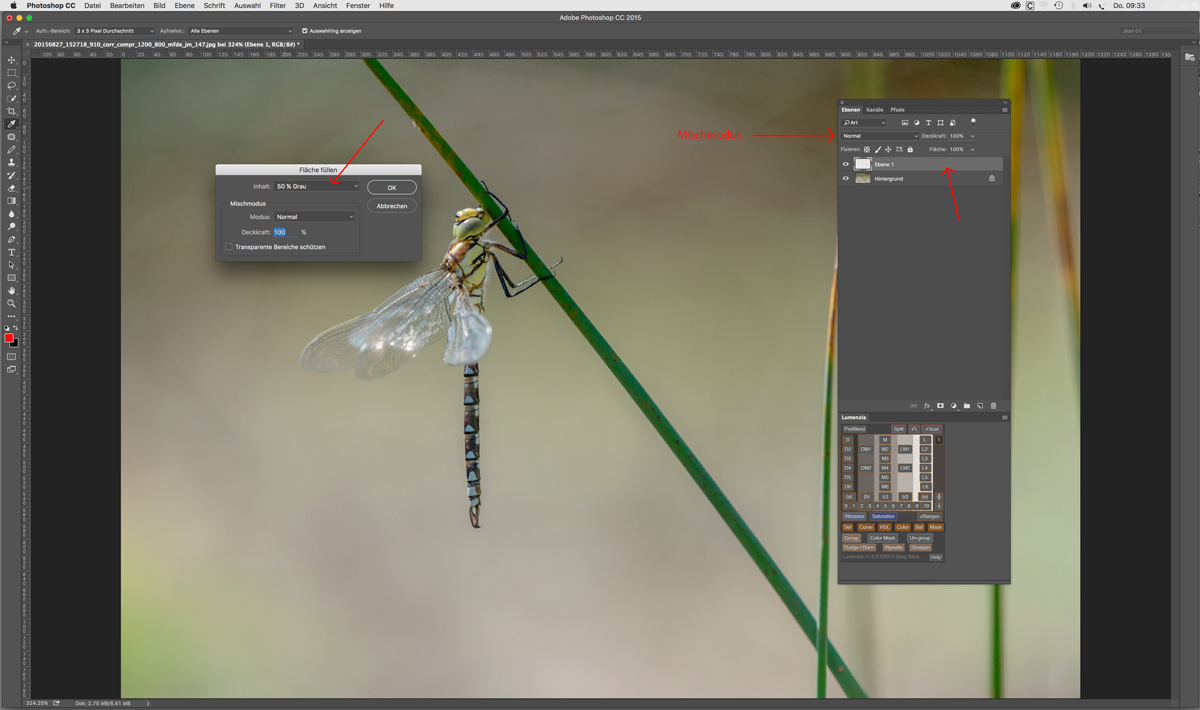
Task: Select the Move tool
Action: coord(12,60)
